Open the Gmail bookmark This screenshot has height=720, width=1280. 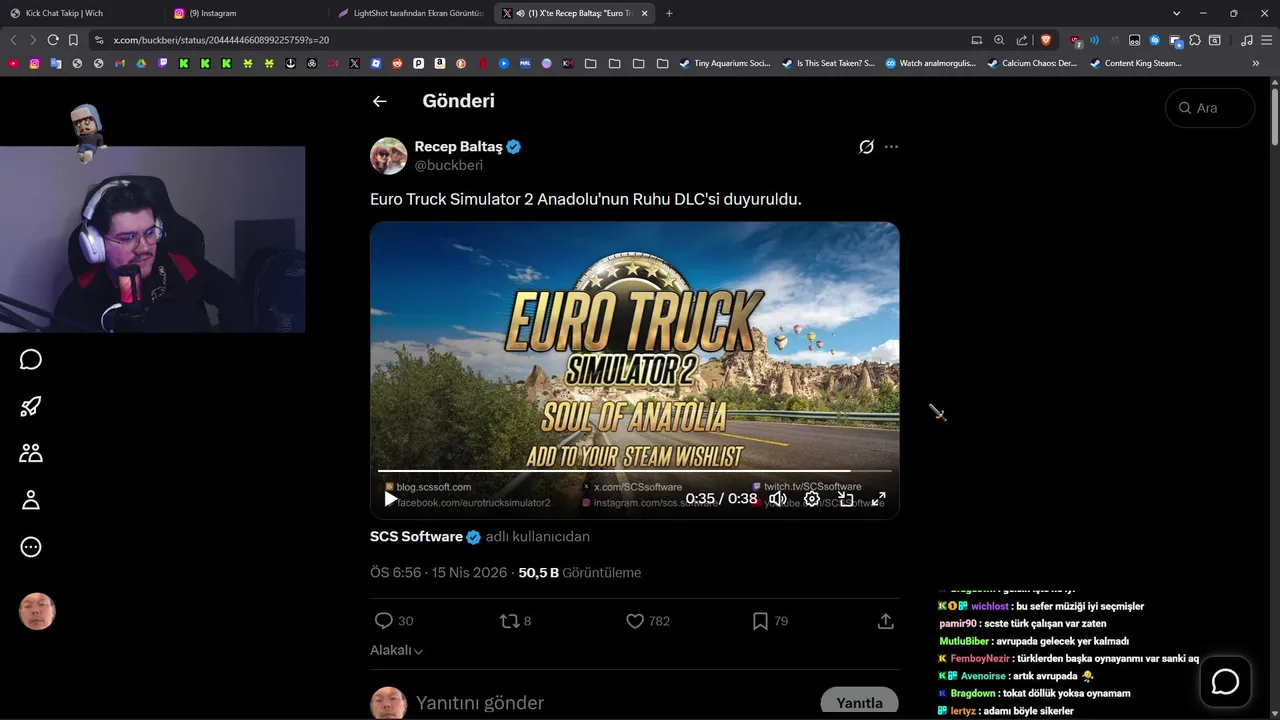coord(120,63)
